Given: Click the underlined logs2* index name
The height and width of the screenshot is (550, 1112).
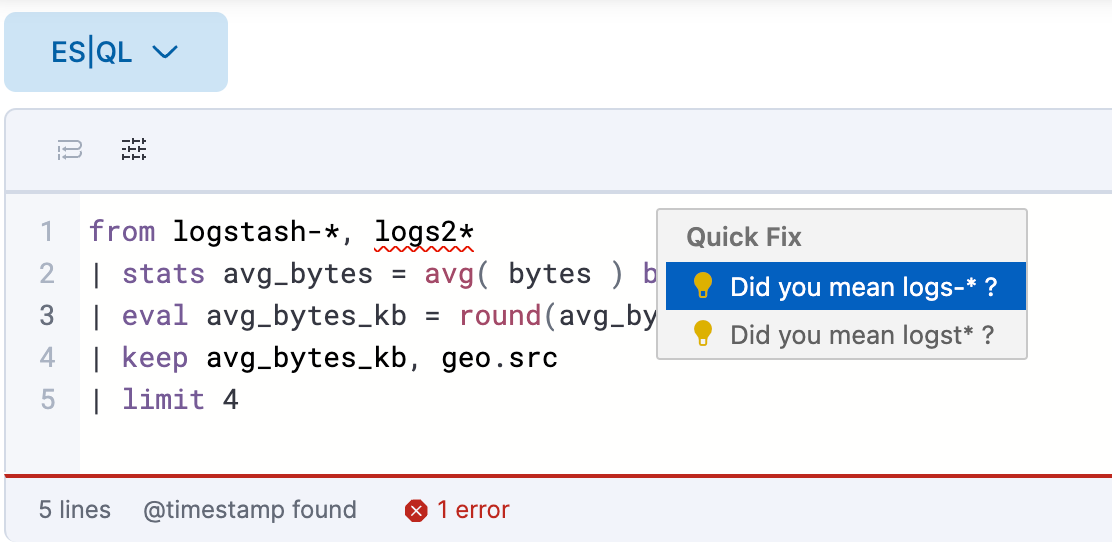Looking at the screenshot, I should coord(424,233).
